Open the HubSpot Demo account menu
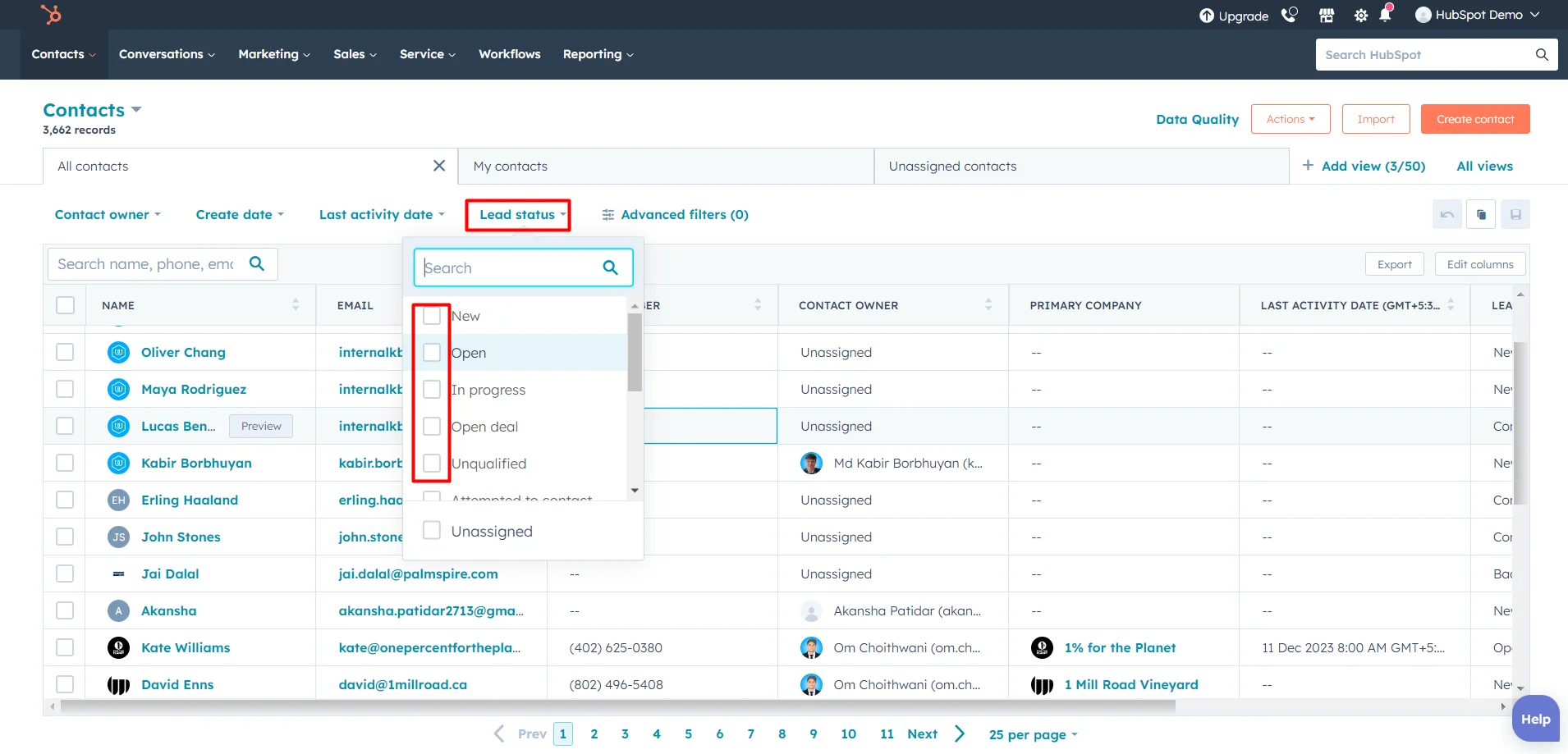This screenshot has height=754, width=1568. (x=1477, y=15)
